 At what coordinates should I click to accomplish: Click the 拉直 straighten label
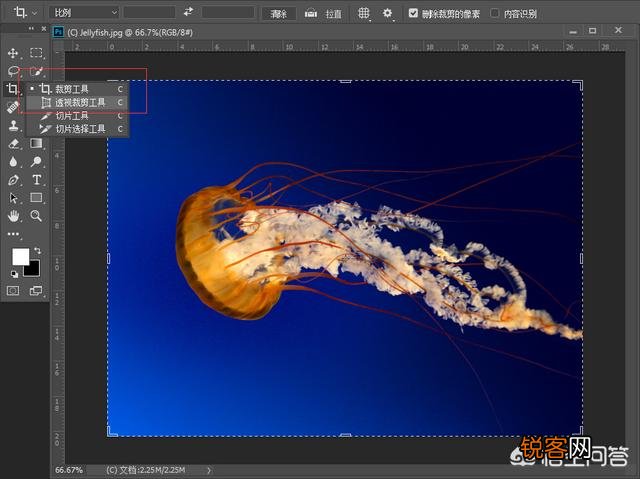pyautogui.click(x=333, y=14)
